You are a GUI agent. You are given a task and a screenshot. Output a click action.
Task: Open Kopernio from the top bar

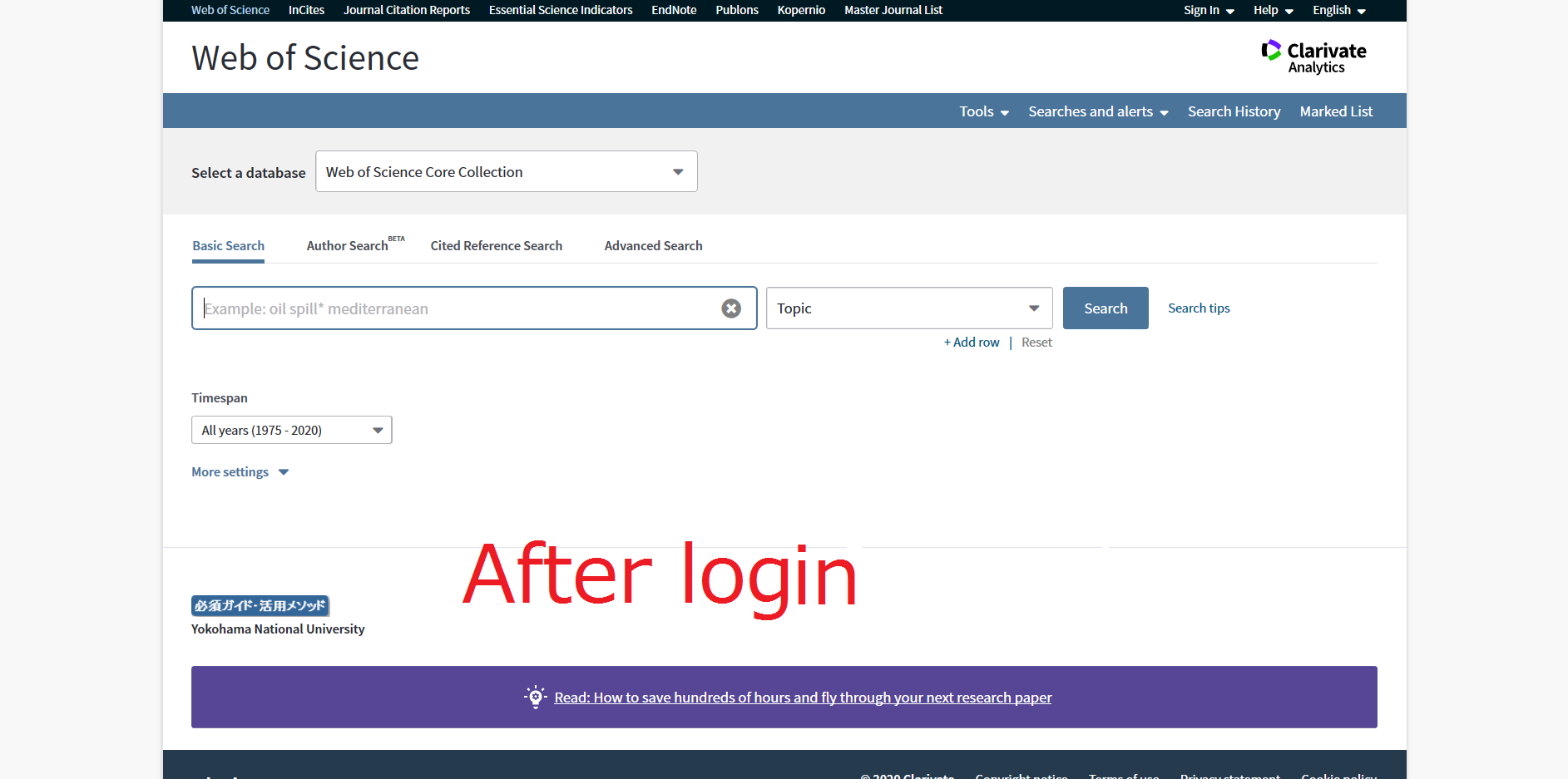(x=801, y=10)
